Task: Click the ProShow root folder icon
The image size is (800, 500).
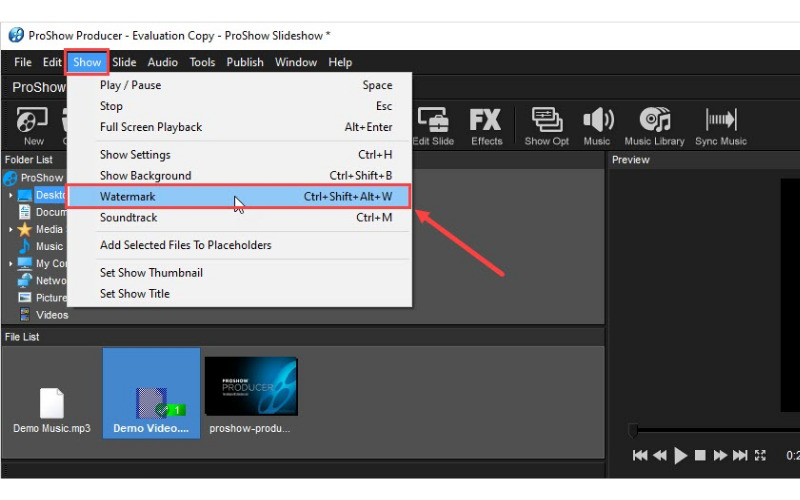Action: [10, 178]
